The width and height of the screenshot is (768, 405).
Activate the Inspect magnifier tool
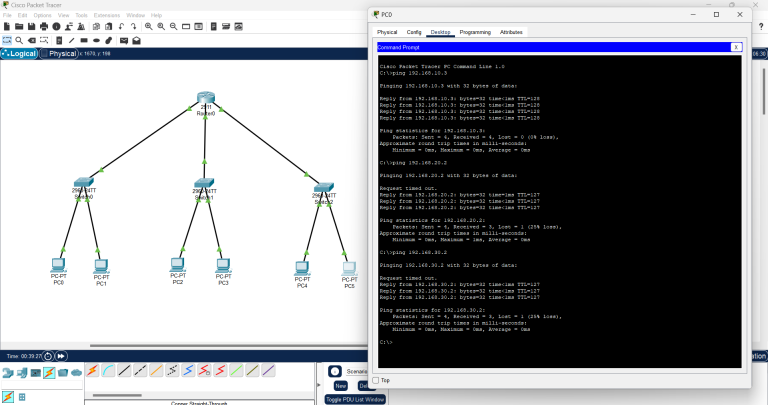tap(19, 40)
